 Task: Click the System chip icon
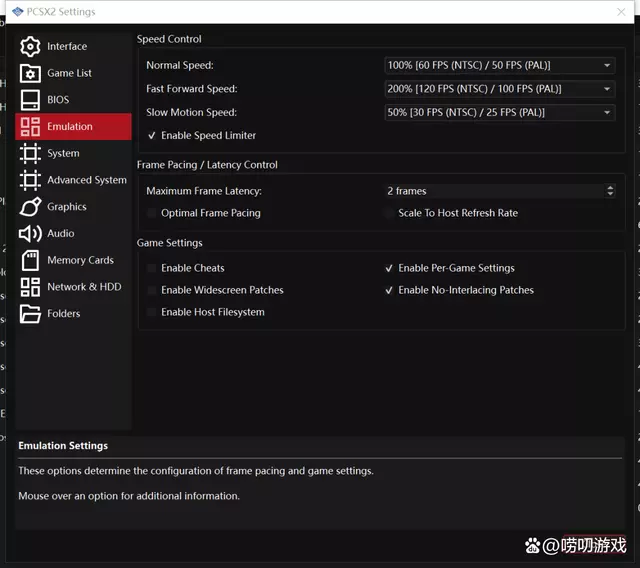click(x=30, y=153)
